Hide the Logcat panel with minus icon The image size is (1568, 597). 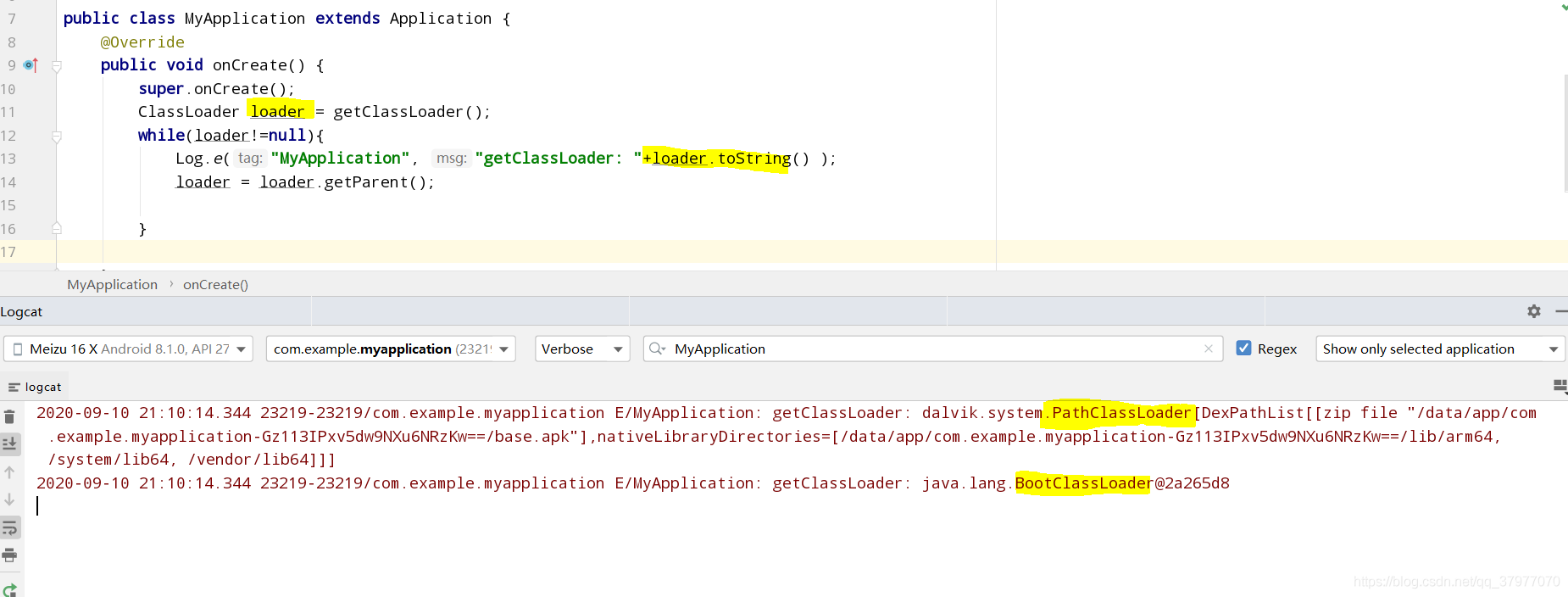click(1560, 311)
